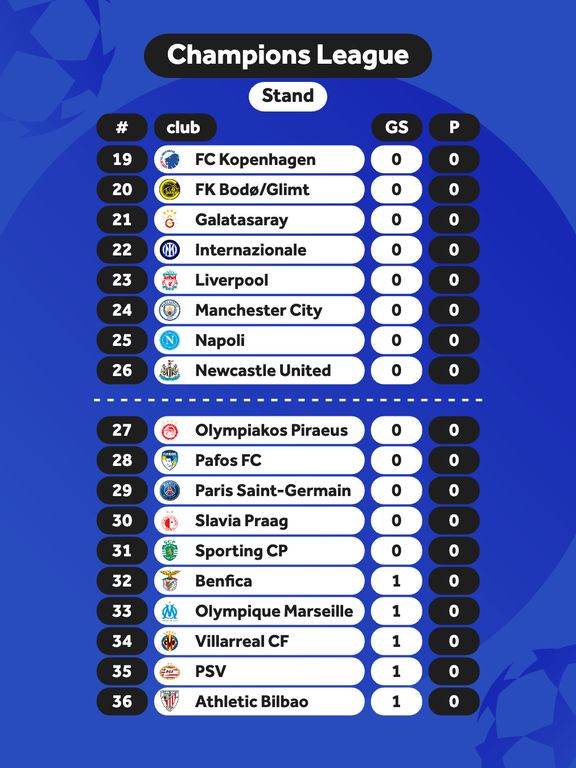Image resolution: width=576 pixels, height=768 pixels.
Task: Click the FK Bodø/Glimt yellow crest
Action: pos(170,190)
